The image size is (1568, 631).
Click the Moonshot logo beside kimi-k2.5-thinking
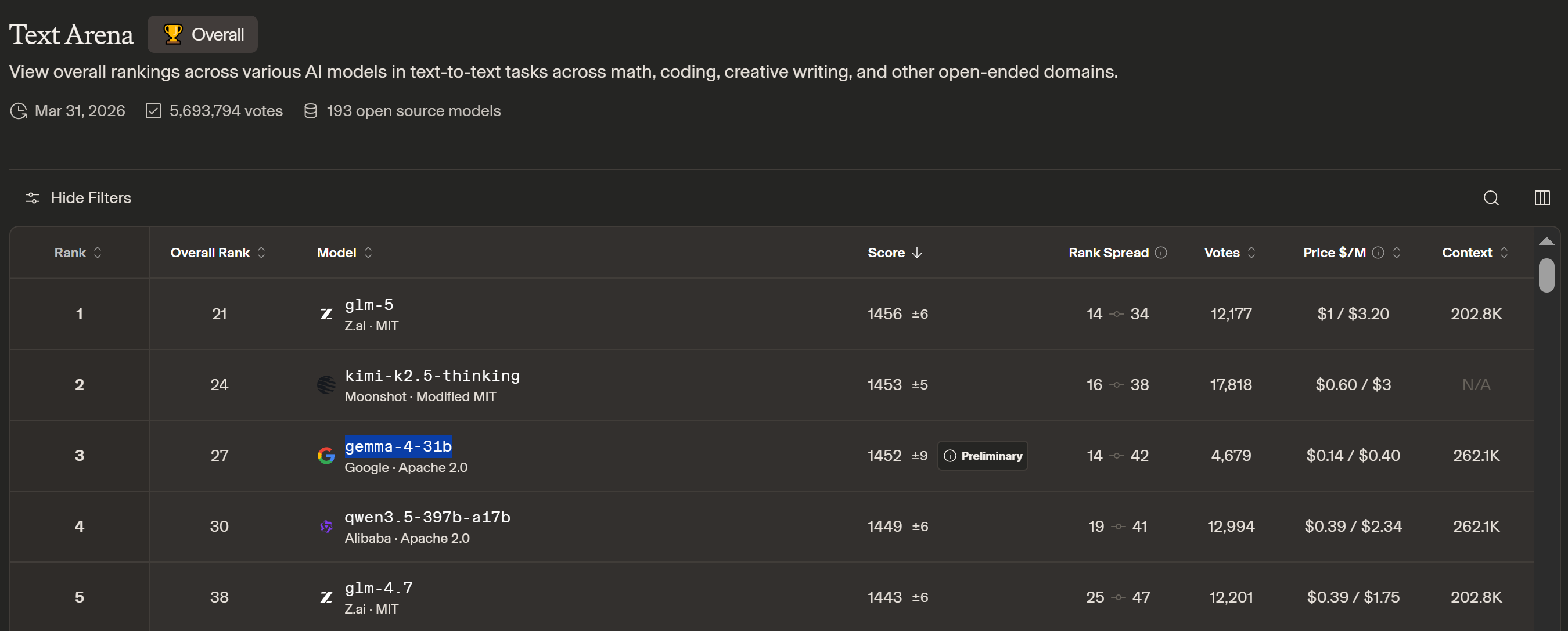tap(326, 384)
